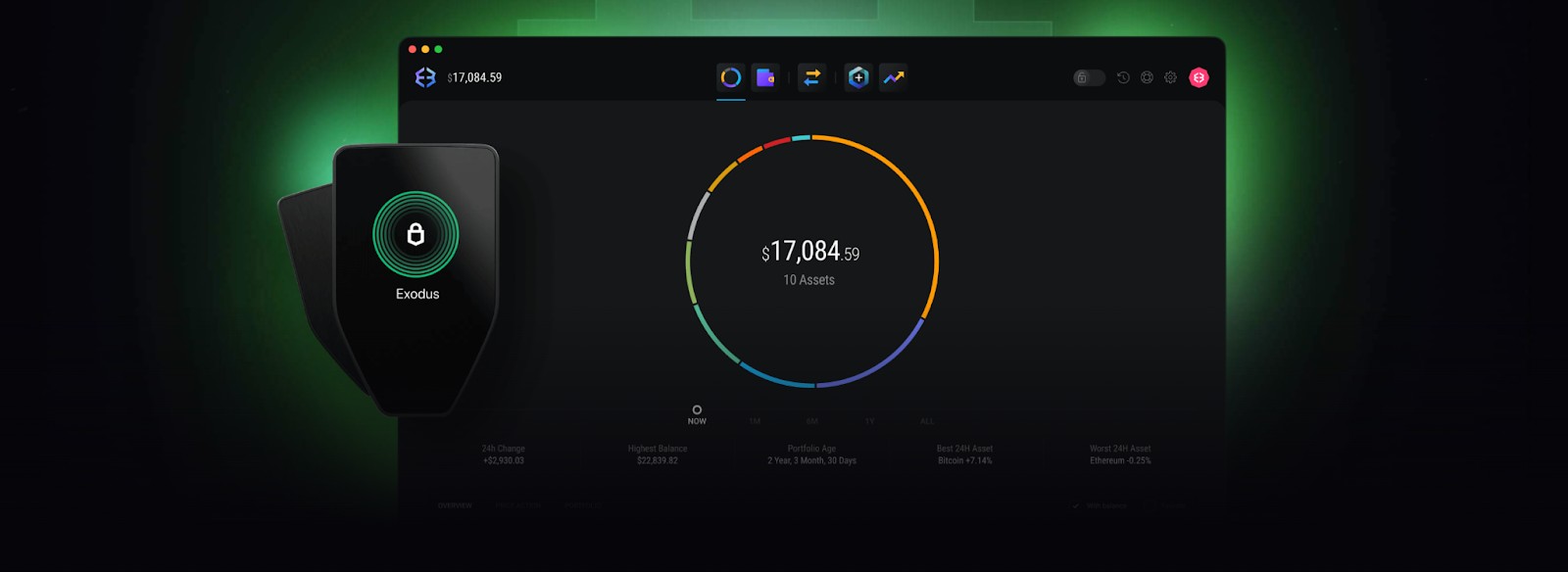Click the gray donut segment
The width and height of the screenshot is (1568, 572).
click(x=698, y=214)
